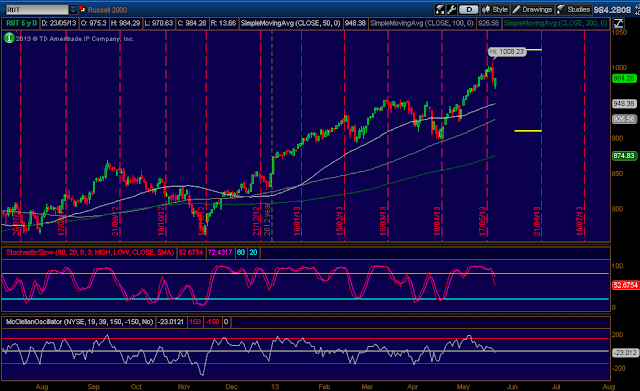Image resolution: width=640 pixels, height=391 pixels.
Task: Click the 19/07/13 expiration date marker
Action: tap(579, 221)
